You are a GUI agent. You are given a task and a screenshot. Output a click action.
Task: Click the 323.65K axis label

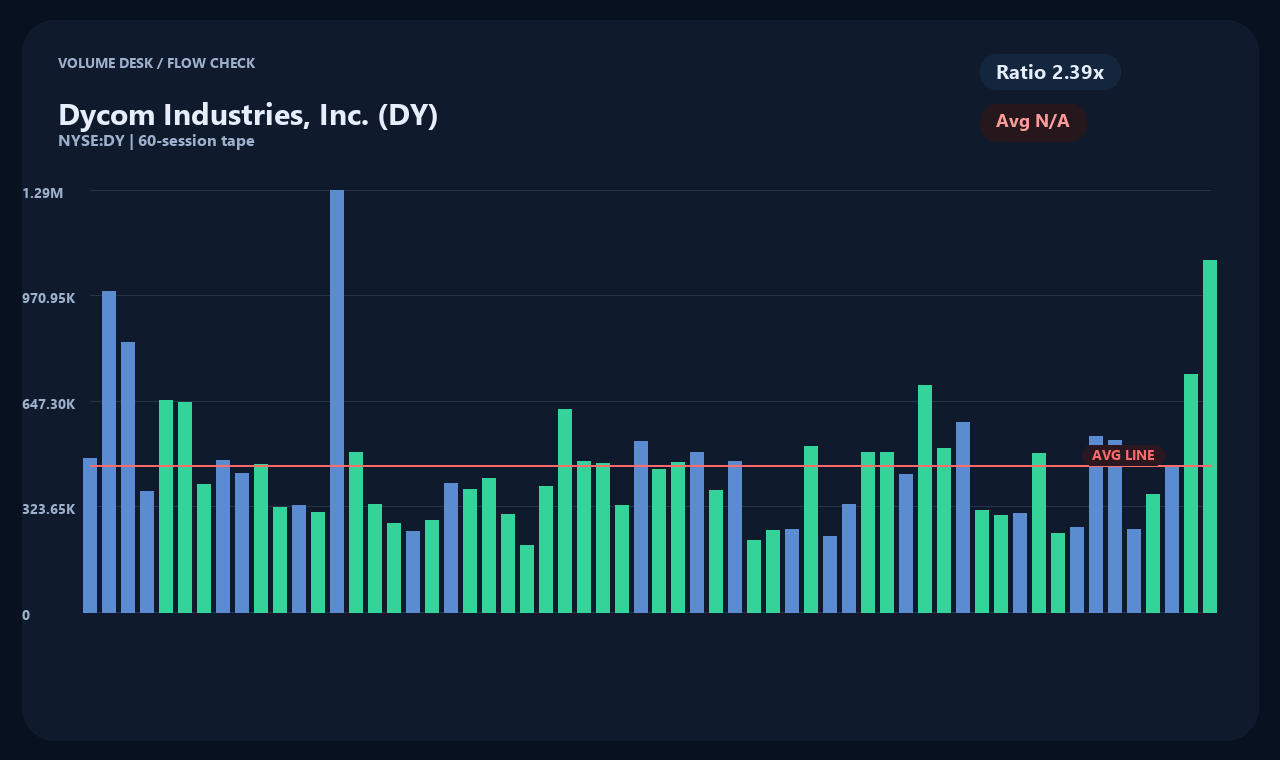pyautogui.click(x=49, y=509)
